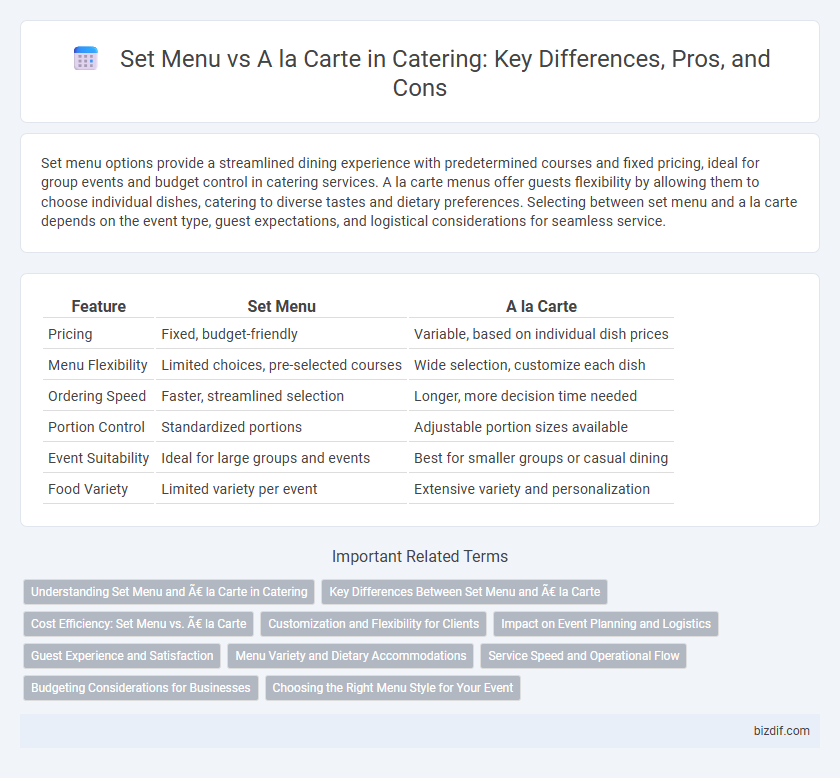Open 'Cost Efficiency: Set Menu vs. À la Carte'
Viewport: 840px width, 778px height.
tap(138, 624)
